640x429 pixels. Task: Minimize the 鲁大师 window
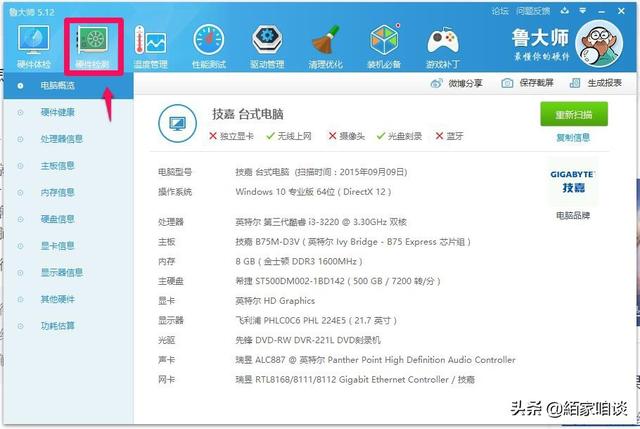[x=602, y=11]
